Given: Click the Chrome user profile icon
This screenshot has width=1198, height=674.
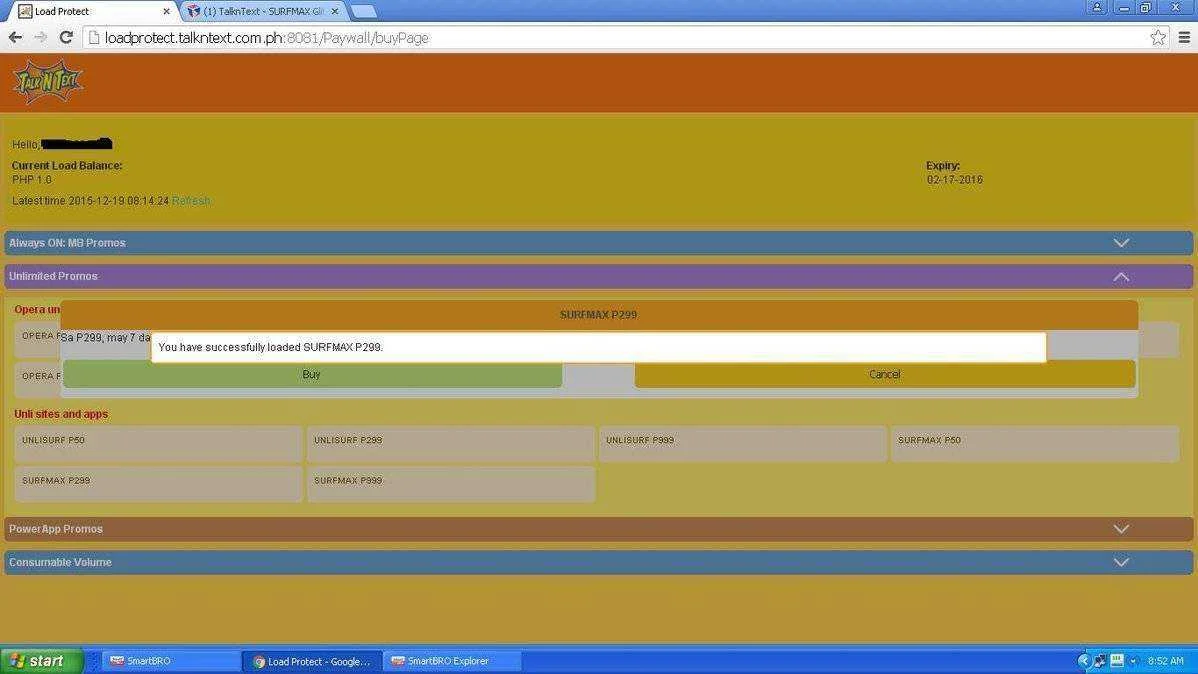Looking at the screenshot, I should [1097, 8].
